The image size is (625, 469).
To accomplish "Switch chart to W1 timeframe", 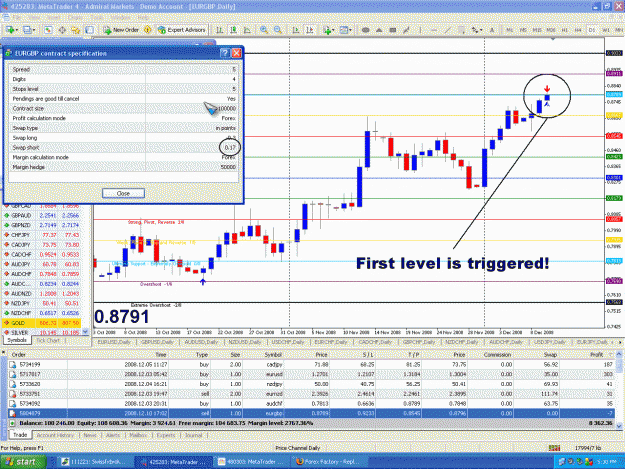I will 606,30.
